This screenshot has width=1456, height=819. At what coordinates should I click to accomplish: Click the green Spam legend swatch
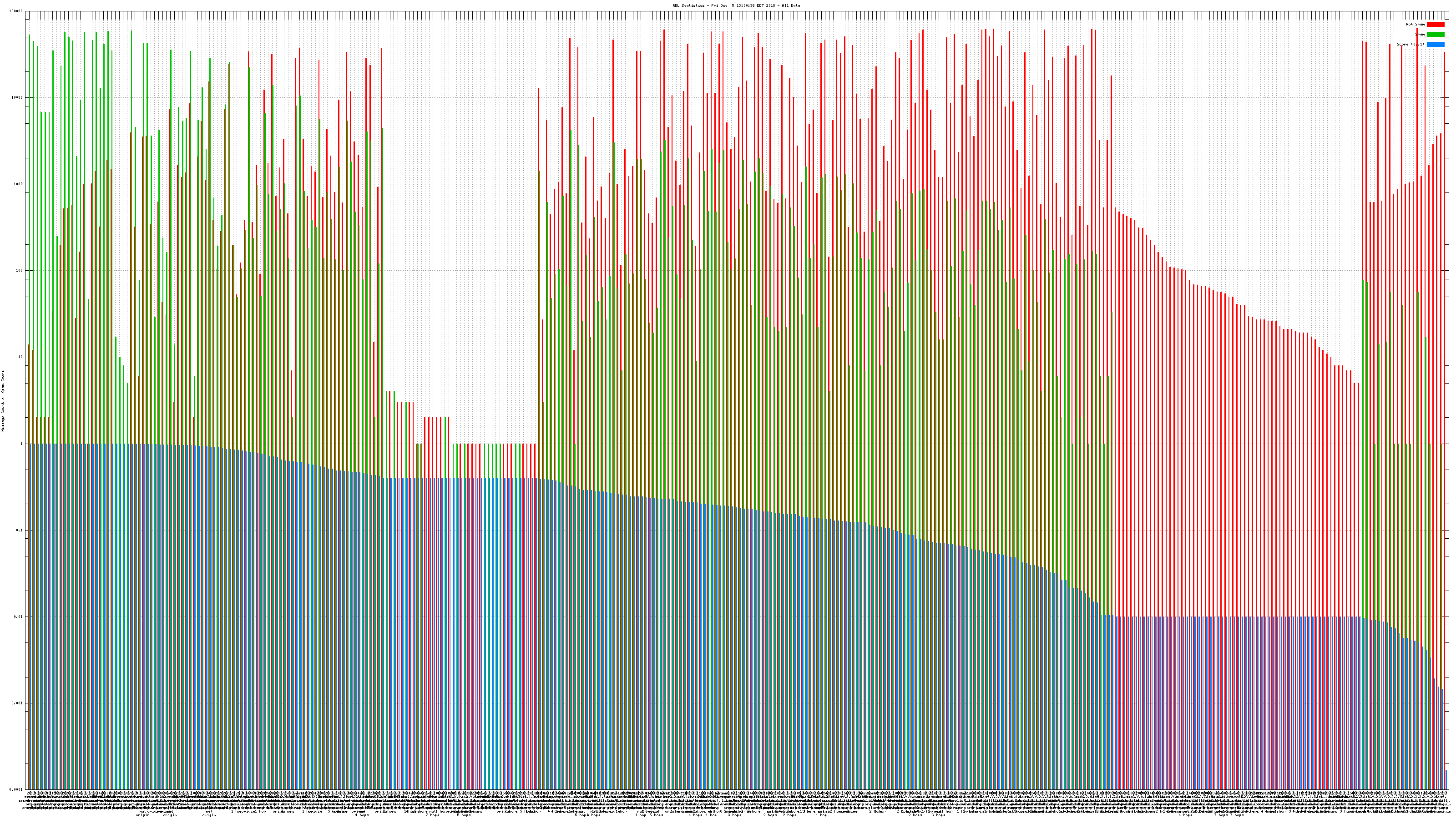point(1435,35)
